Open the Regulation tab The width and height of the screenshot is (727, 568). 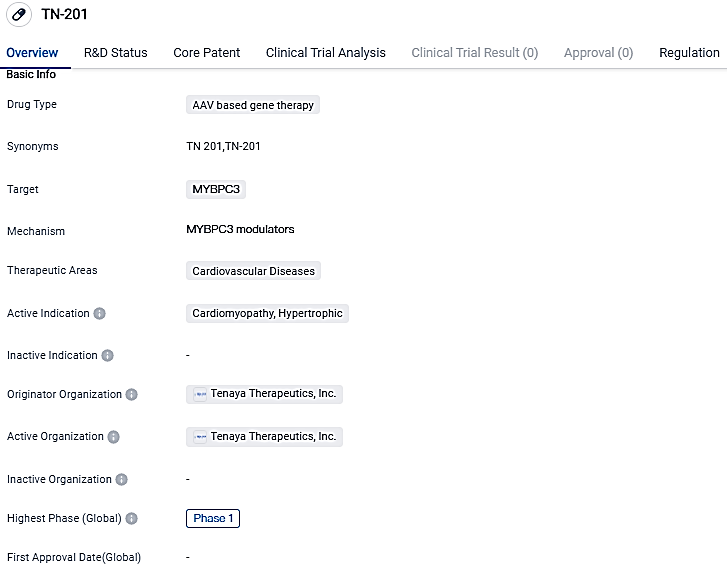689,53
